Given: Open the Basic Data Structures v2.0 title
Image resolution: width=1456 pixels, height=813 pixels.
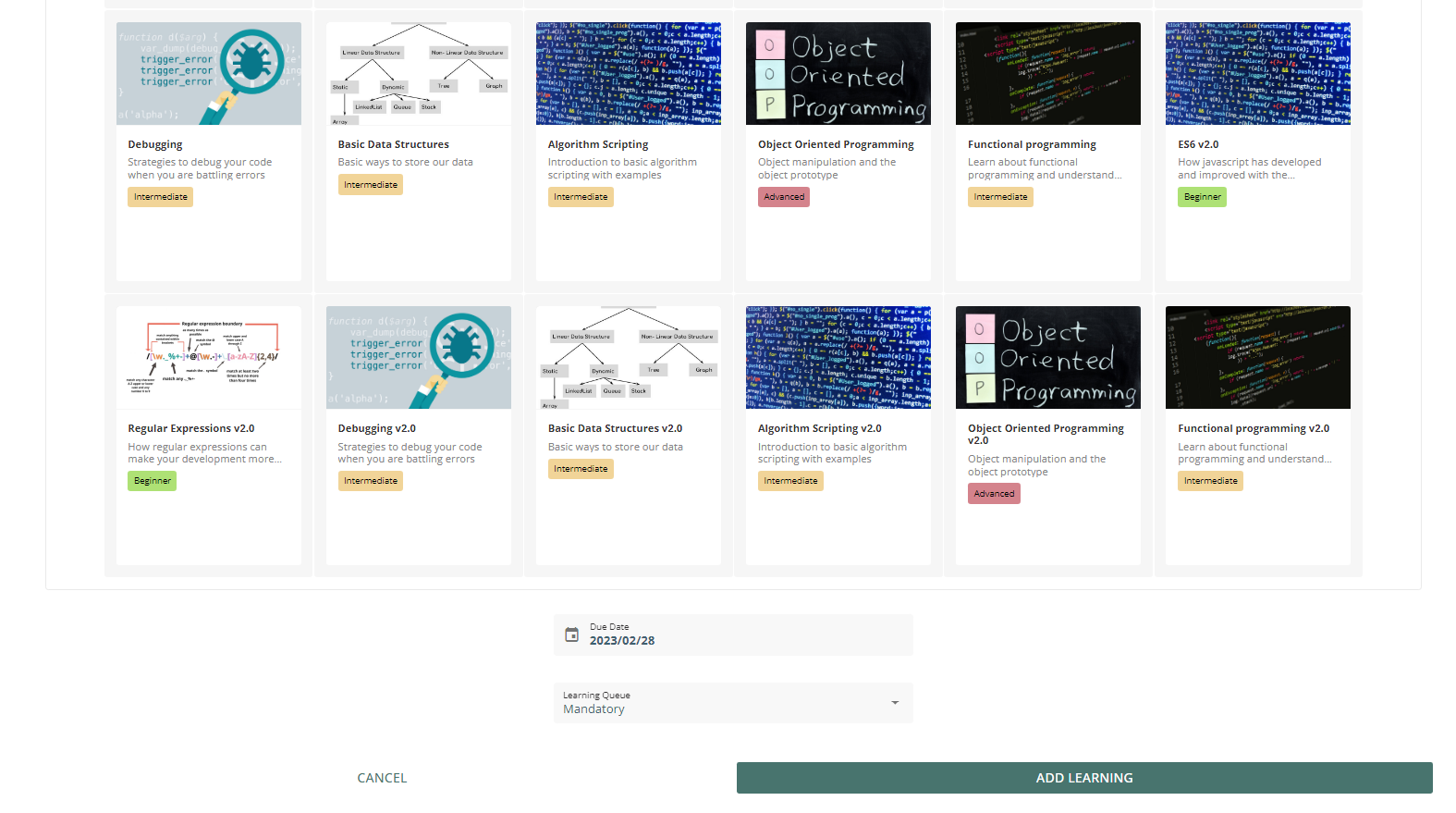Looking at the screenshot, I should click(x=615, y=428).
